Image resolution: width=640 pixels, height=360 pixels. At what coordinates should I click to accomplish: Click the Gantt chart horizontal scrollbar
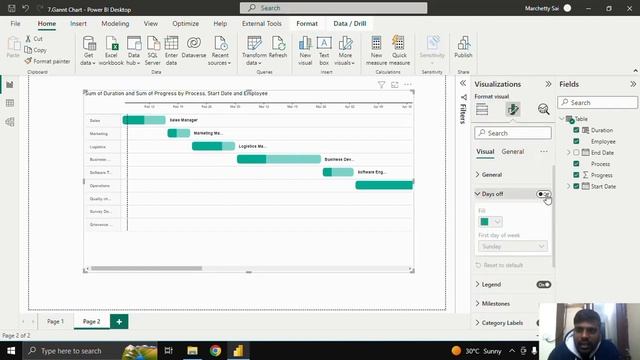click(147, 269)
